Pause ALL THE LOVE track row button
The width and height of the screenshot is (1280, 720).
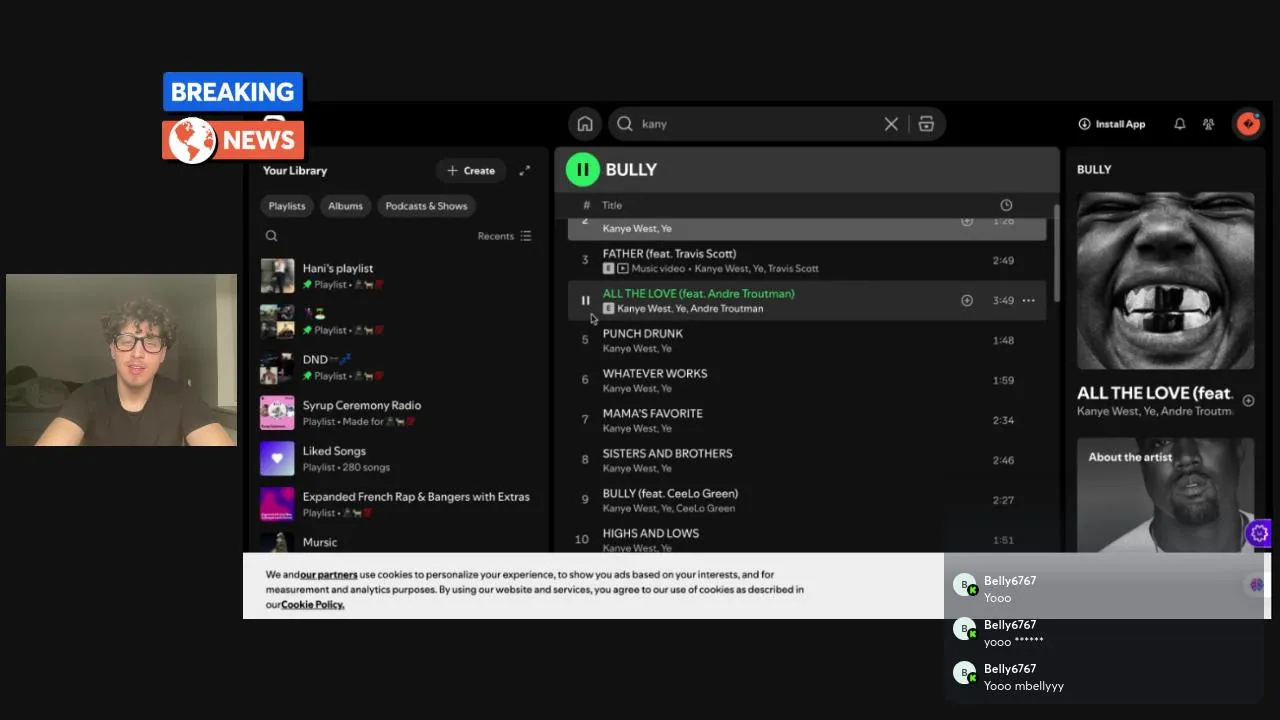(586, 300)
